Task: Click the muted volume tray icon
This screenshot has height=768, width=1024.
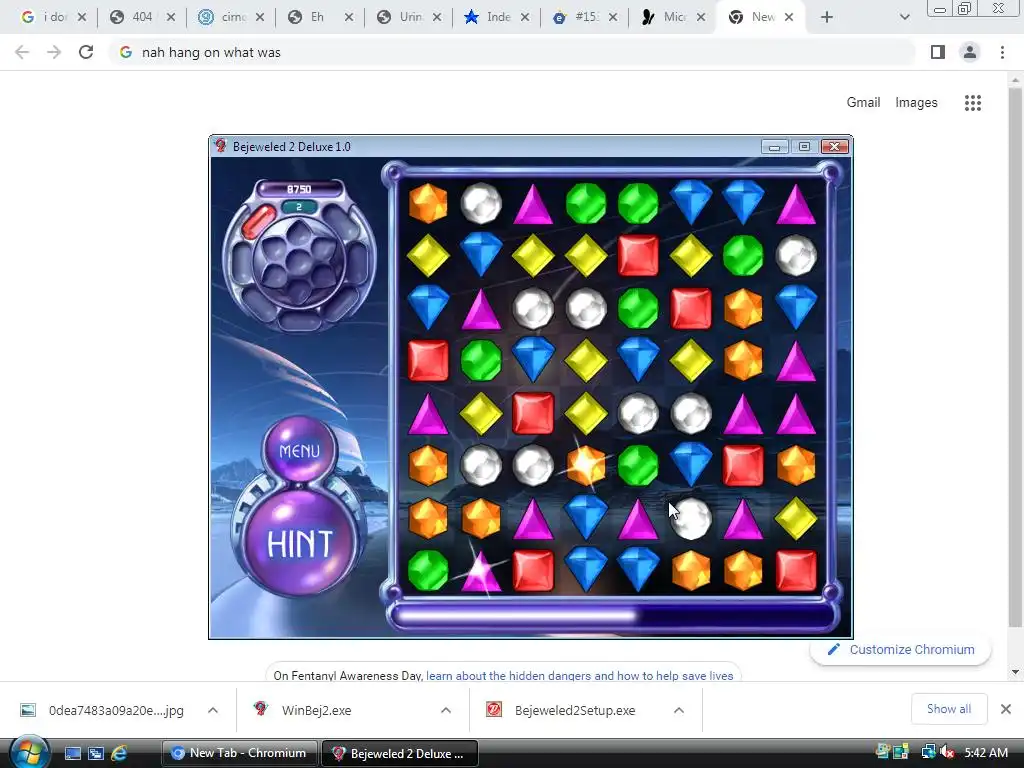Action: (947, 752)
